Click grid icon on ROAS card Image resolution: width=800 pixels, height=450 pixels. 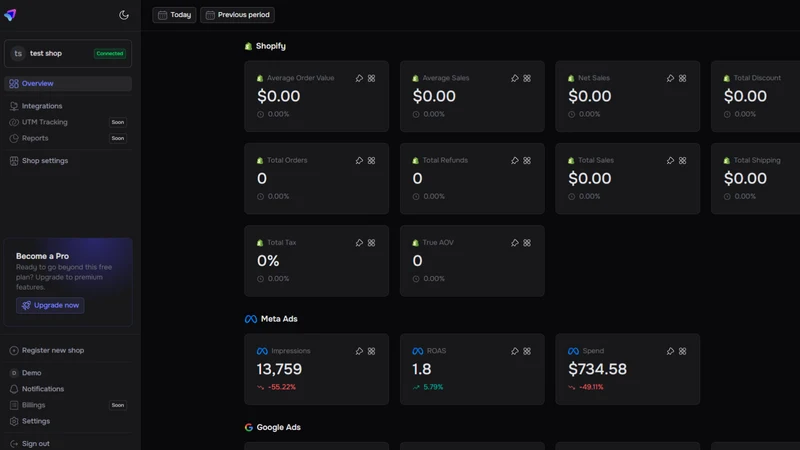[x=527, y=351]
